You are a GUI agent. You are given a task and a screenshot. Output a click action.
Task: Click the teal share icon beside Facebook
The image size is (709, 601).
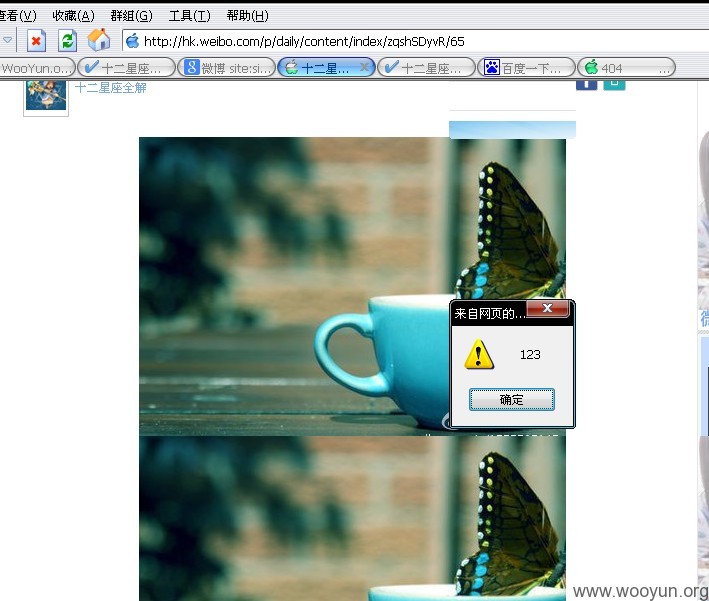614,85
